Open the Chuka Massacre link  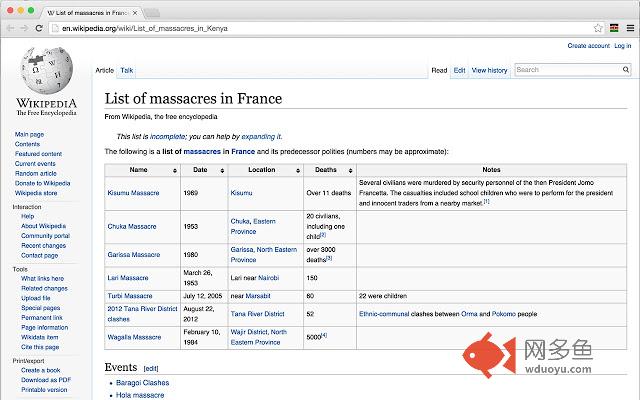click(x=132, y=227)
